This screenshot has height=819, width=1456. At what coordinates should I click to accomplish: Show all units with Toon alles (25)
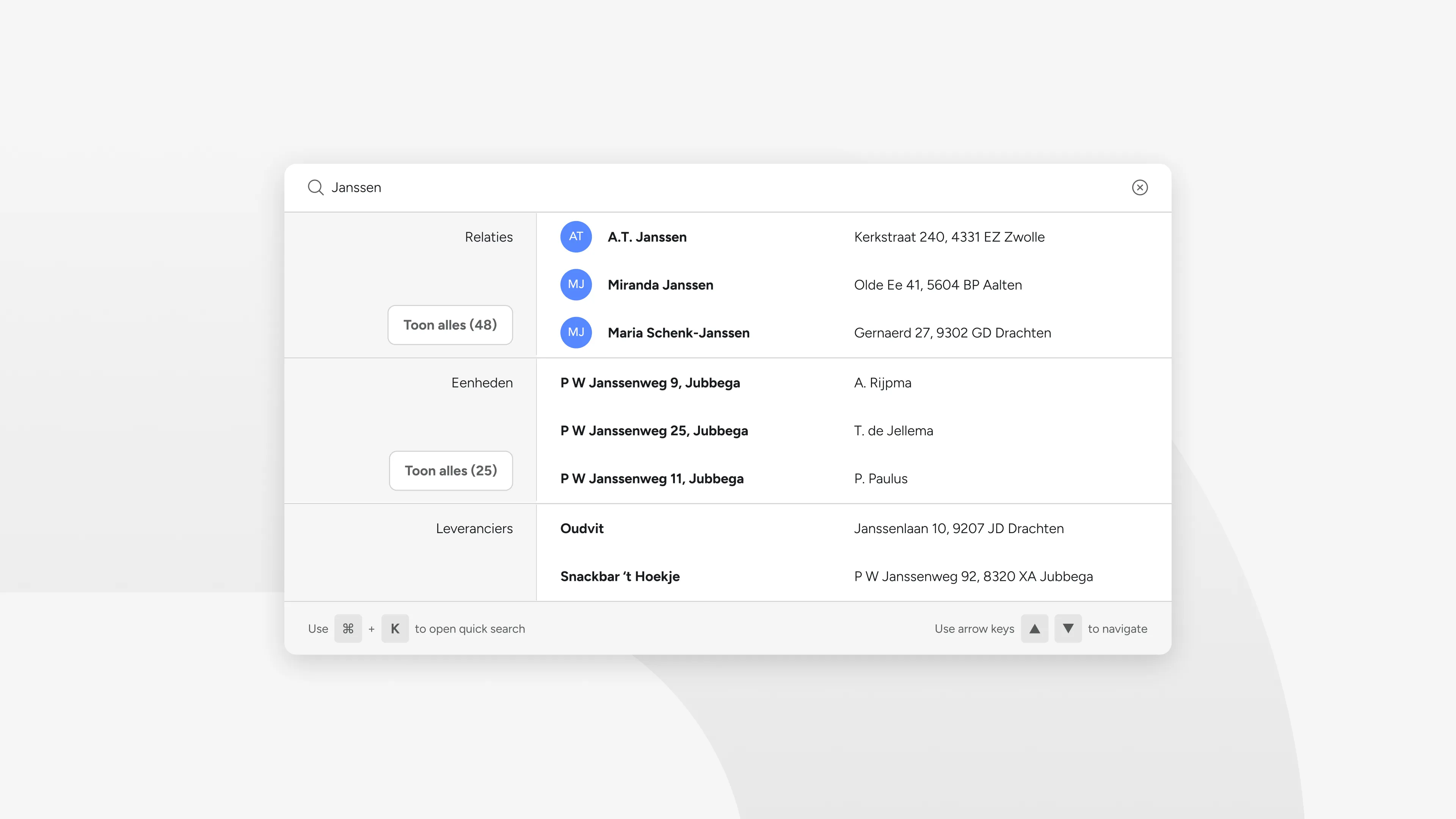(451, 470)
